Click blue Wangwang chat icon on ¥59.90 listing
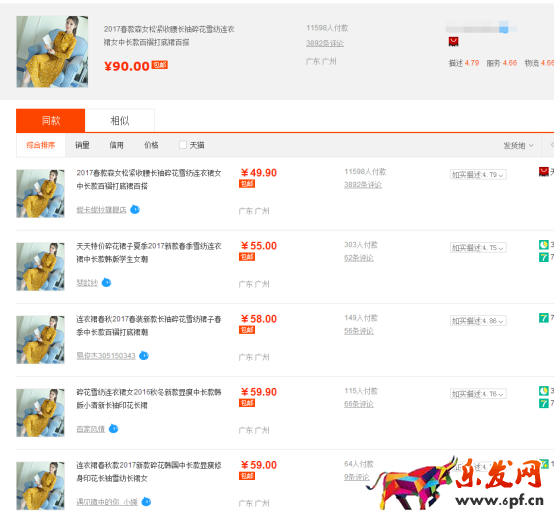Viewport: 554px width, 521px height. click(113, 428)
